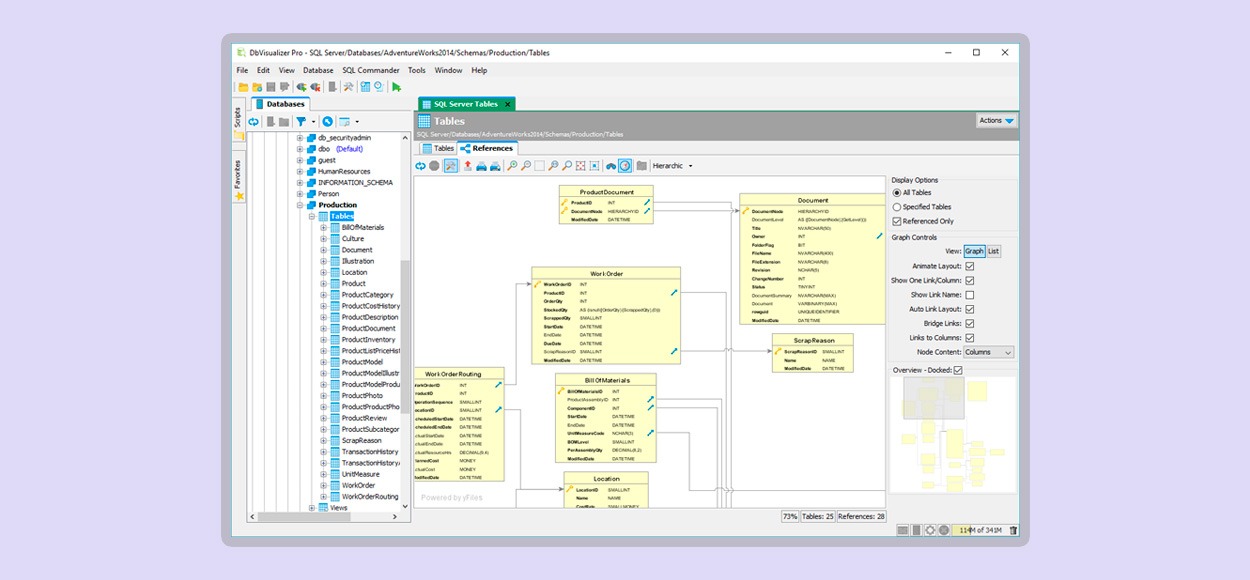This screenshot has width=1250, height=580.
Task: Open the SQL Commander menu
Action: pos(371,70)
